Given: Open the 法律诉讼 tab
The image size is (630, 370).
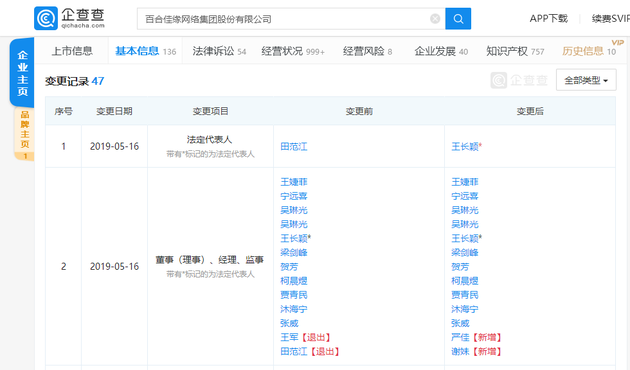Looking at the screenshot, I should (219, 51).
